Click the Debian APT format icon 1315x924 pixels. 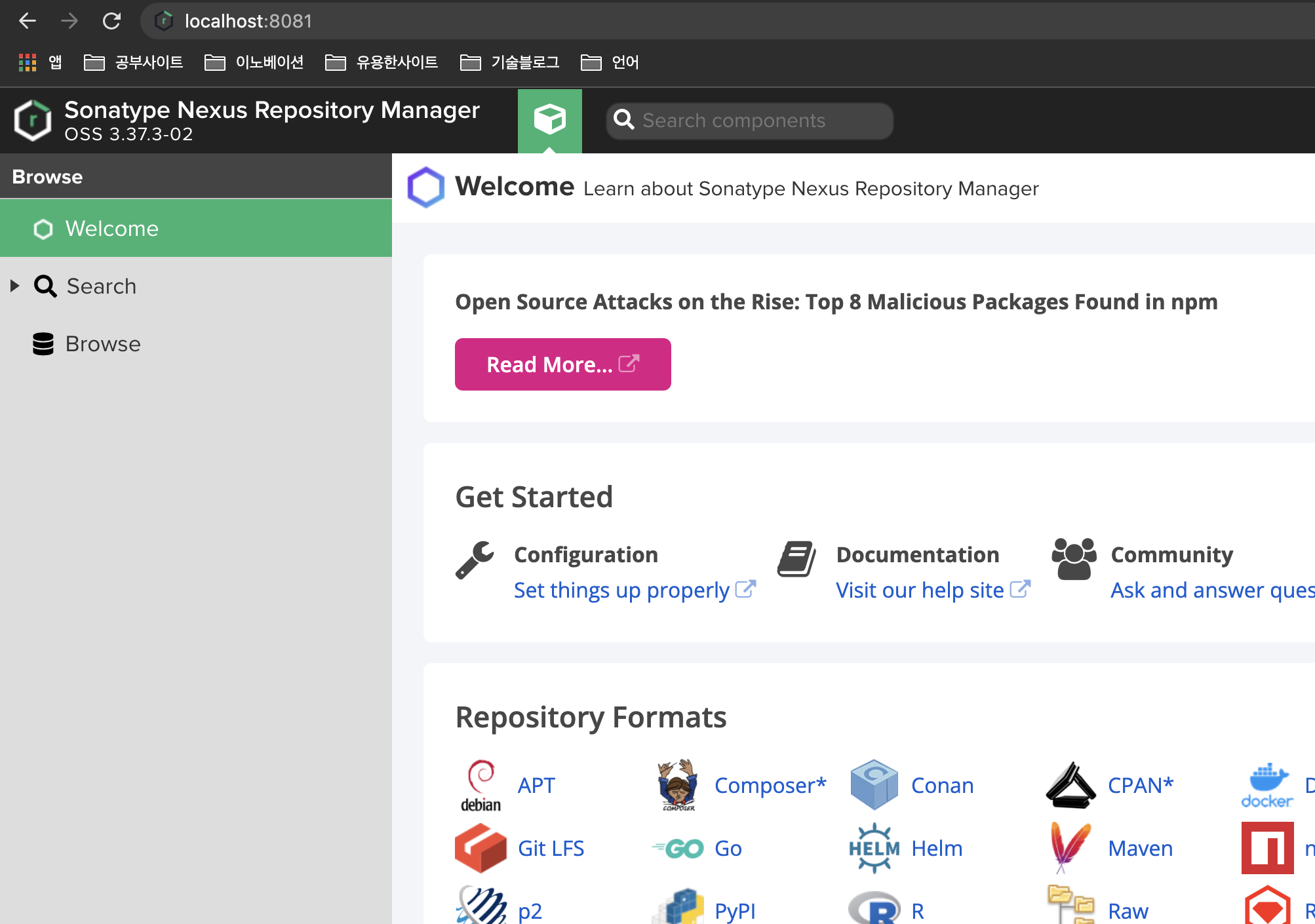coord(481,785)
